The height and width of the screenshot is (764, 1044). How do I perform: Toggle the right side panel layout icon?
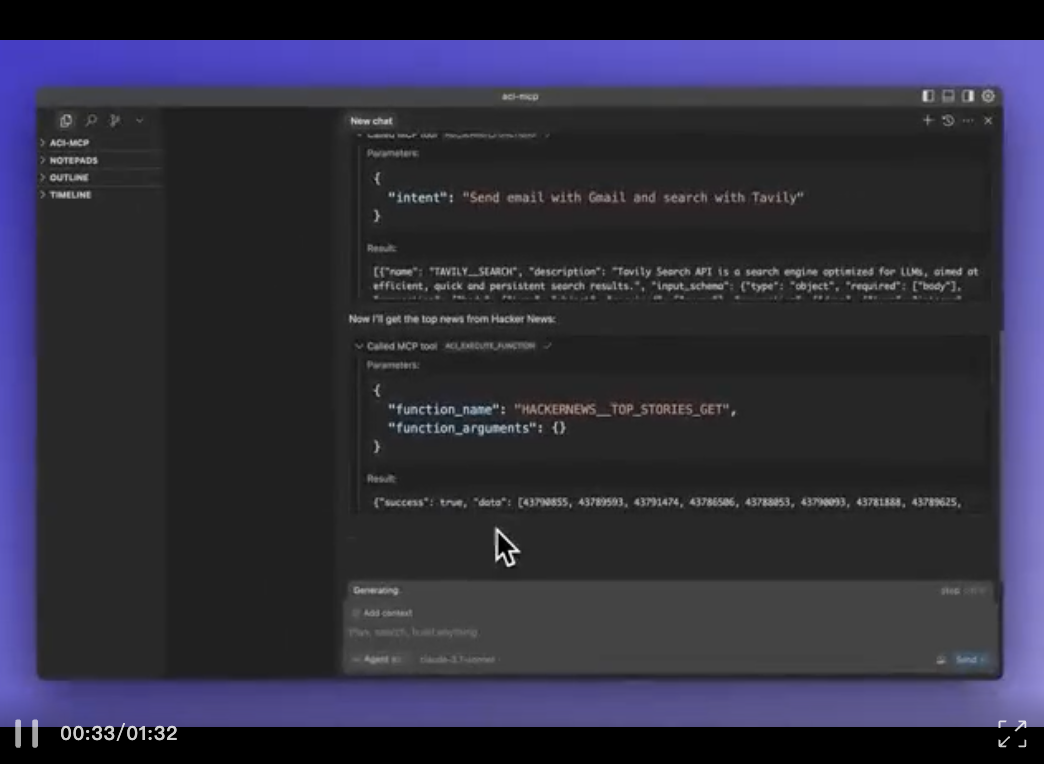click(x=968, y=96)
